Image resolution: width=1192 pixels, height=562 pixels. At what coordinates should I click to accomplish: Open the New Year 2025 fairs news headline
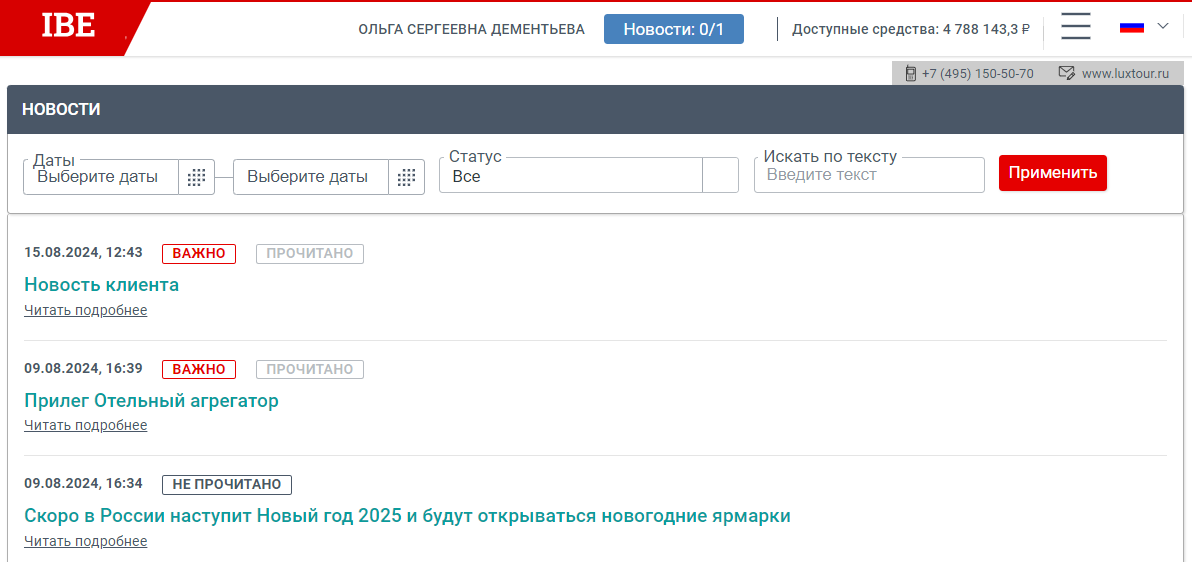[407, 517]
